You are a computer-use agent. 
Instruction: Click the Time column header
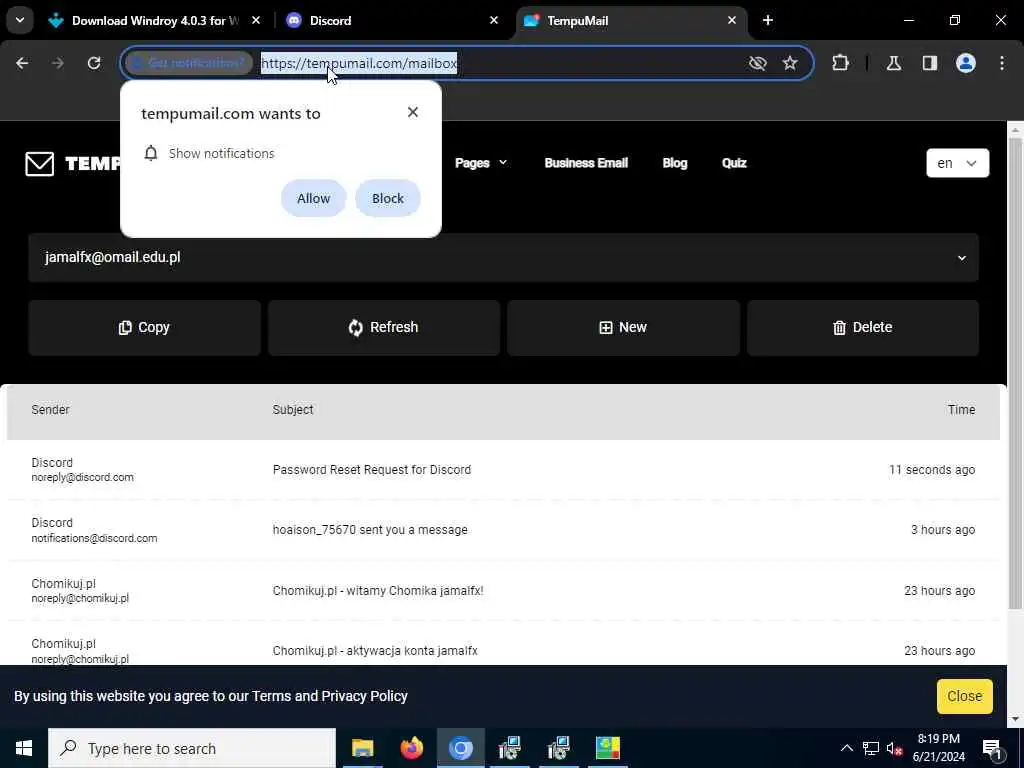[961, 409]
